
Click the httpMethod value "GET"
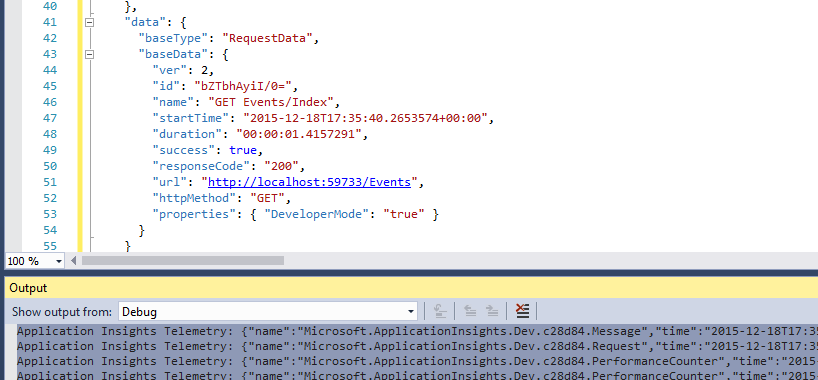(x=267, y=198)
